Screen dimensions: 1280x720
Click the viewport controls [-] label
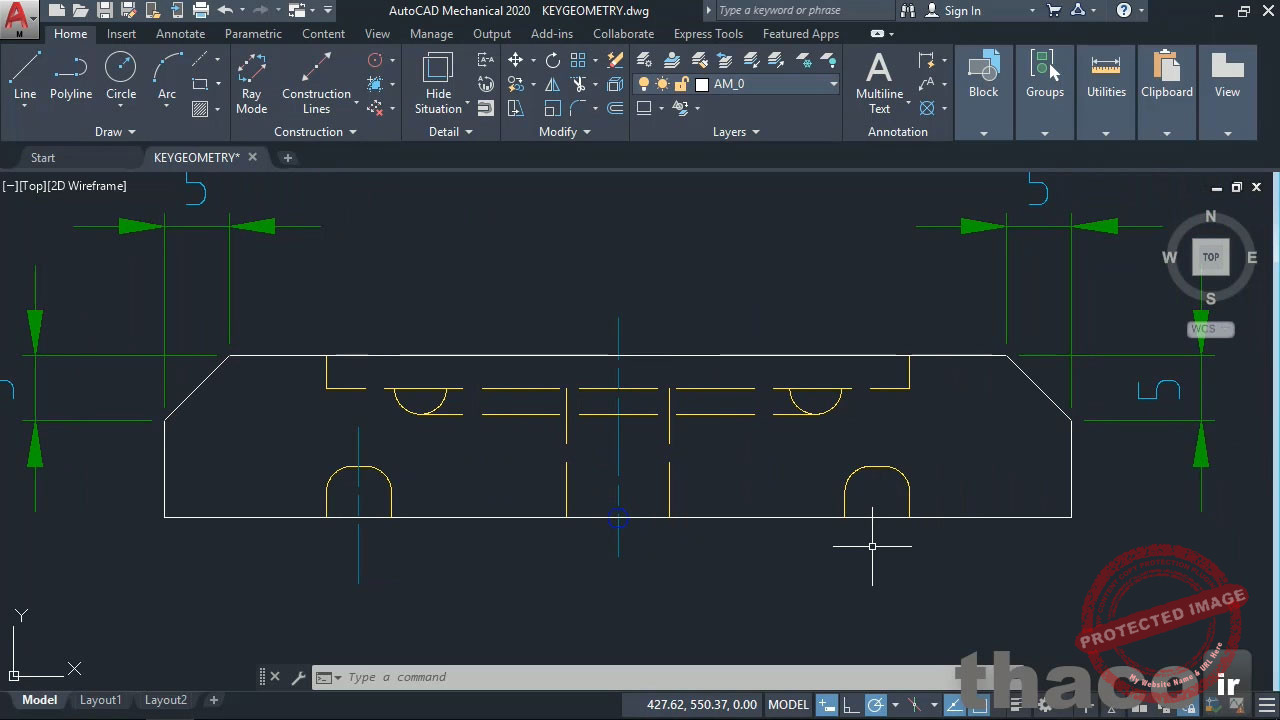click(x=9, y=186)
